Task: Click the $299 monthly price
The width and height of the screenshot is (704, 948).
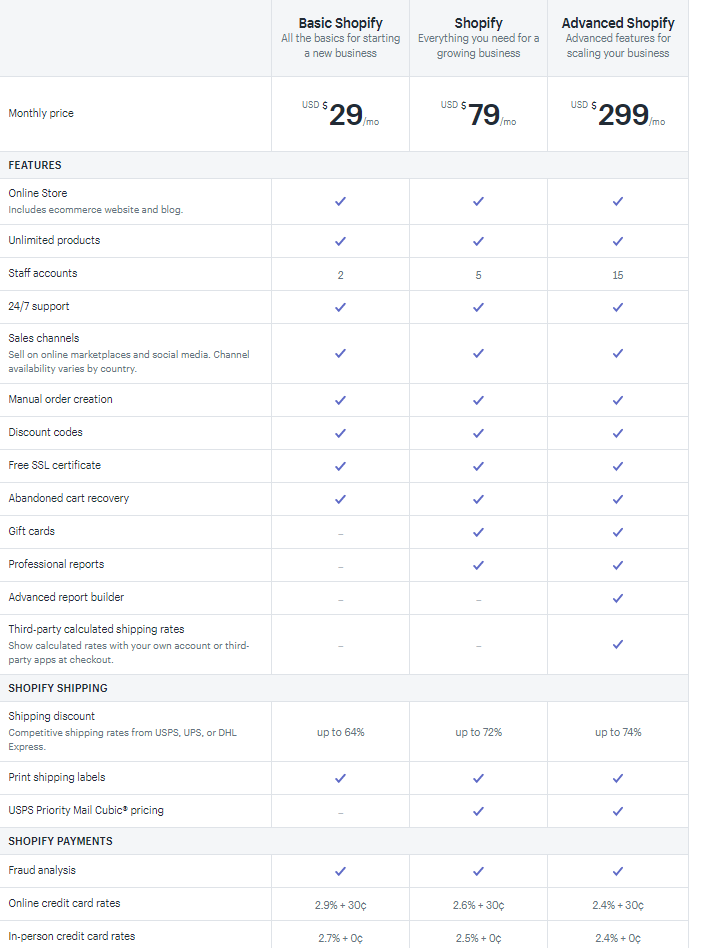Action: coord(618,114)
